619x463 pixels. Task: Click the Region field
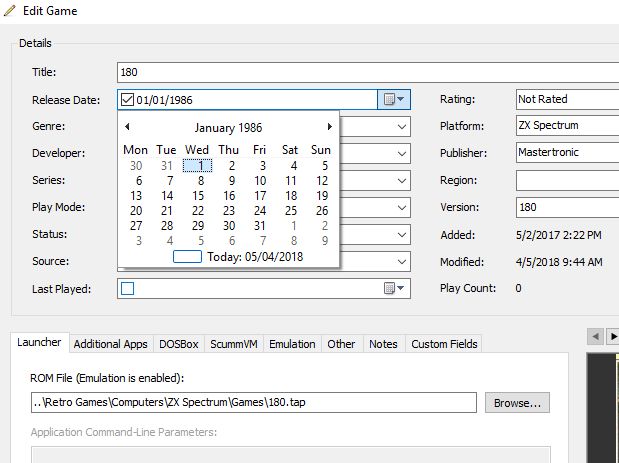(567, 180)
